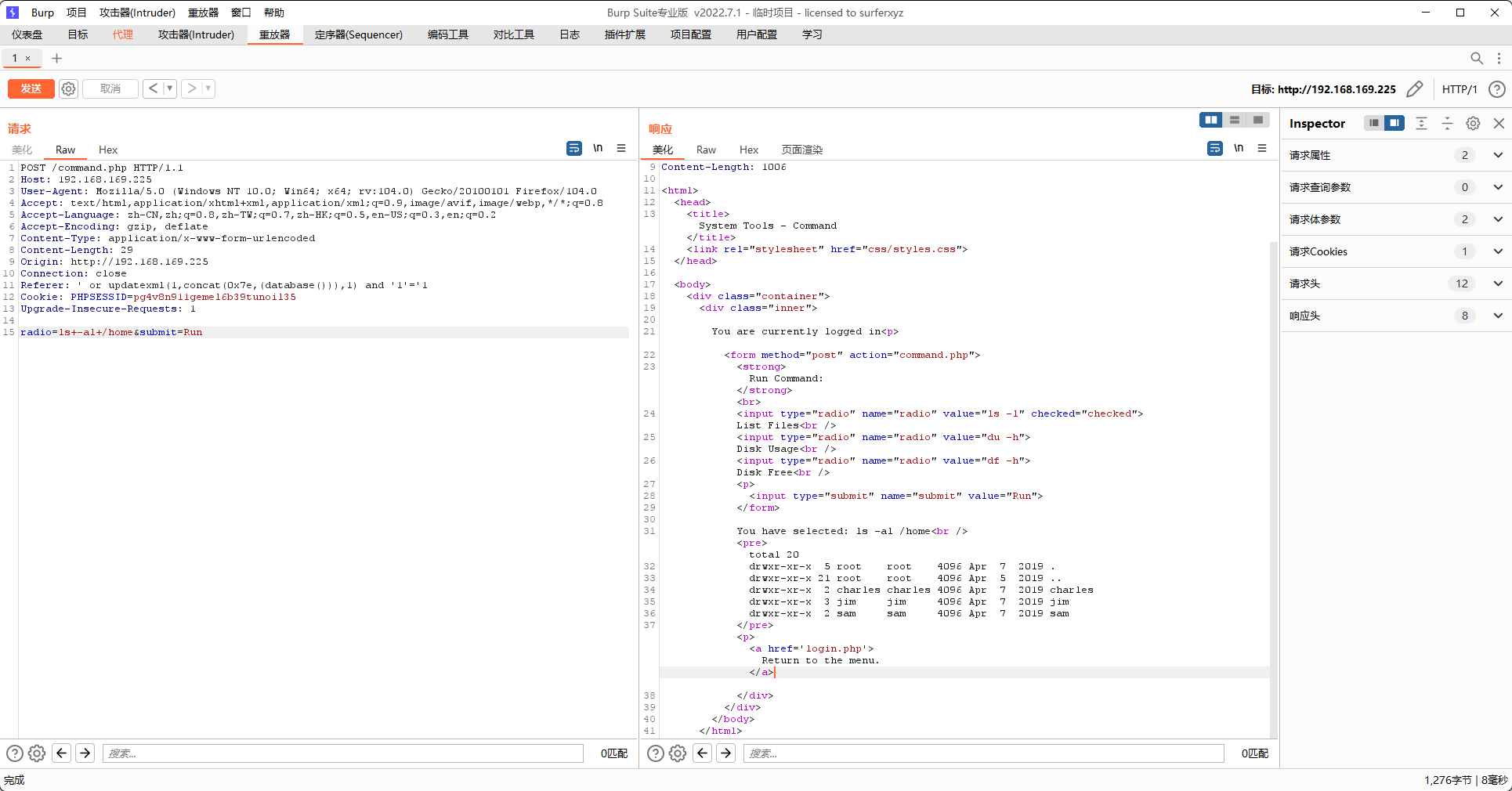This screenshot has width=1512, height=791.
Task: Add a new Repeater tab
Action: pyautogui.click(x=56, y=58)
